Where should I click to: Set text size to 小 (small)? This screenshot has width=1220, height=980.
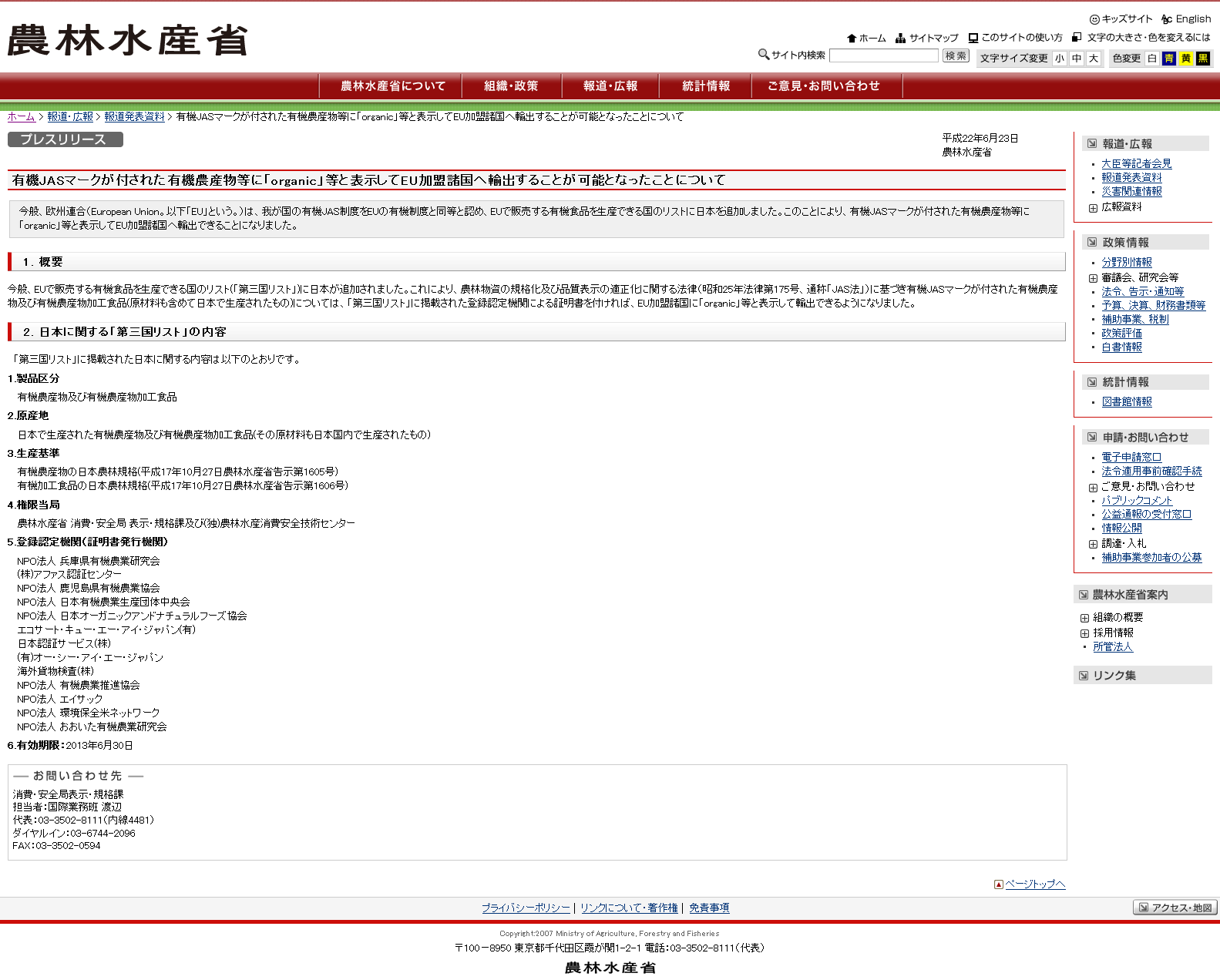1060,59
